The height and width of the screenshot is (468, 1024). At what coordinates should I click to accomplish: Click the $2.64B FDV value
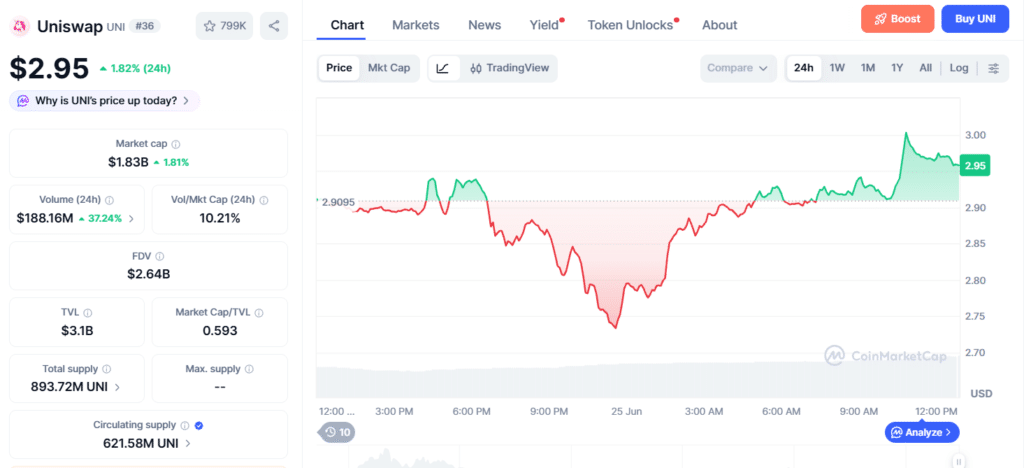pyautogui.click(x=148, y=275)
